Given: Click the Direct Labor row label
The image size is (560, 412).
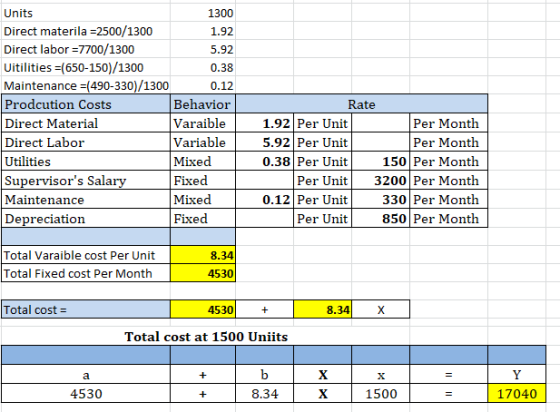Looking at the screenshot, I should [x=86, y=142].
